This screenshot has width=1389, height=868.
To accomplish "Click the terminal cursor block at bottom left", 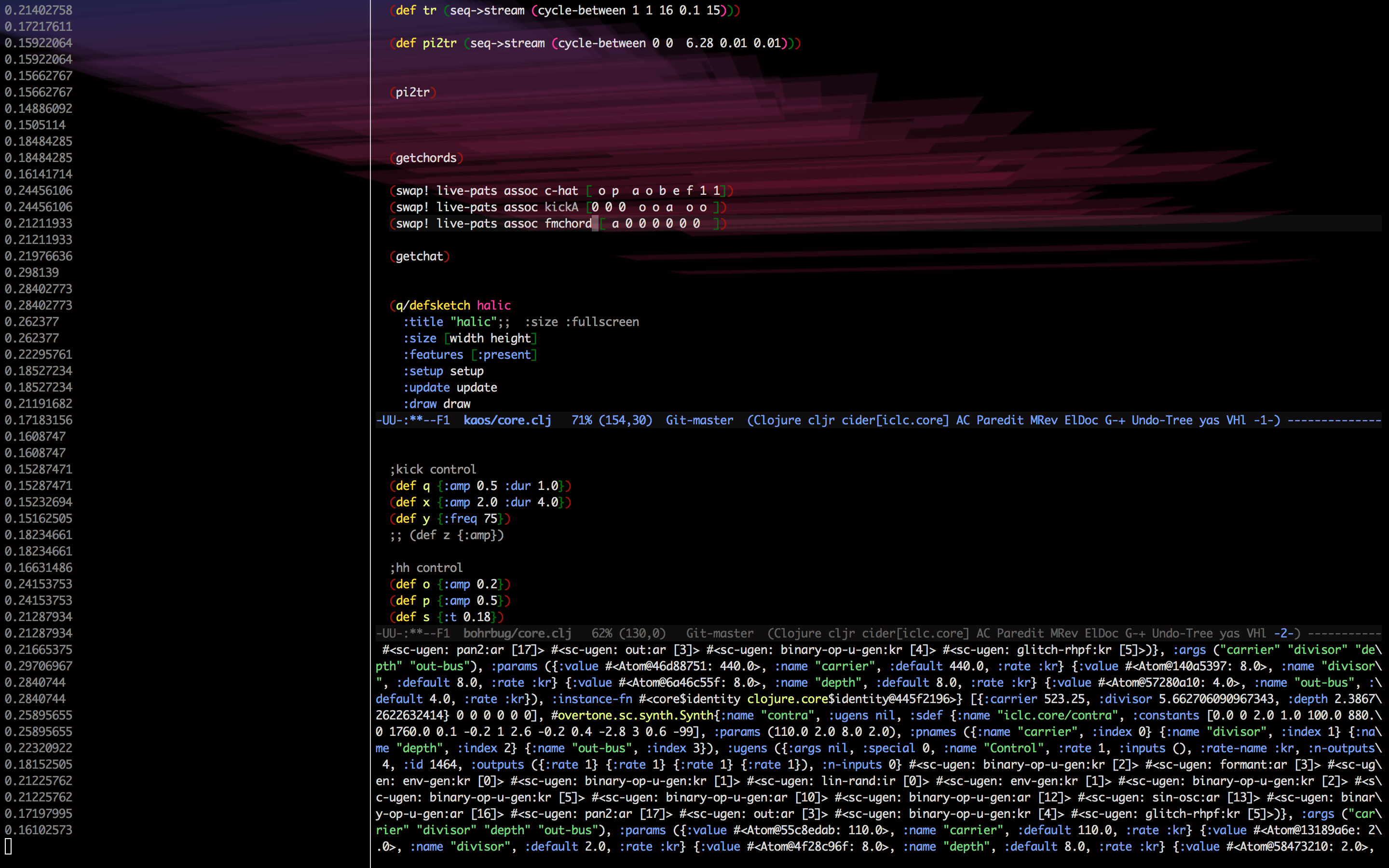I will click(x=8, y=846).
